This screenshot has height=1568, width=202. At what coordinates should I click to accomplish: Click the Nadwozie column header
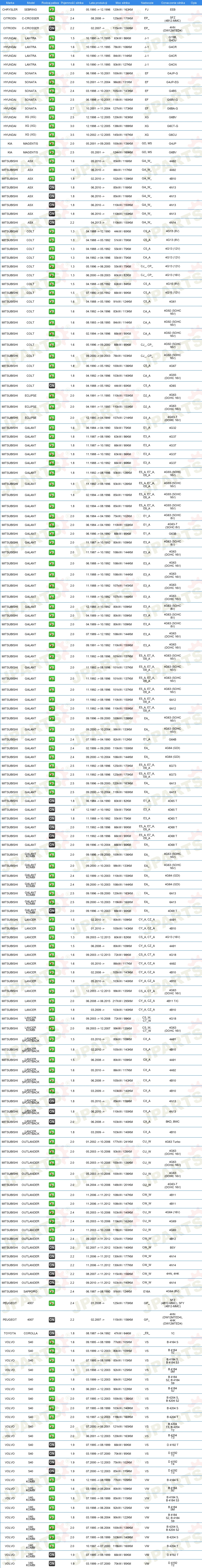(x=147, y=3)
